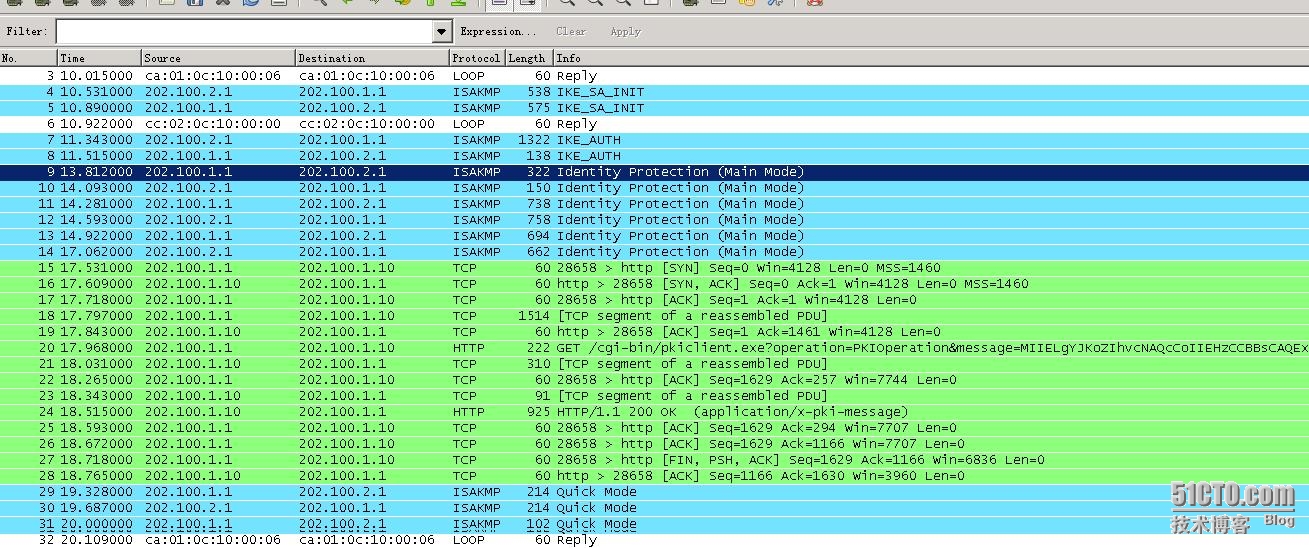Click source 202.100.1.10 in packet 16
Viewport: 1309px width, 548px height.
[193, 284]
